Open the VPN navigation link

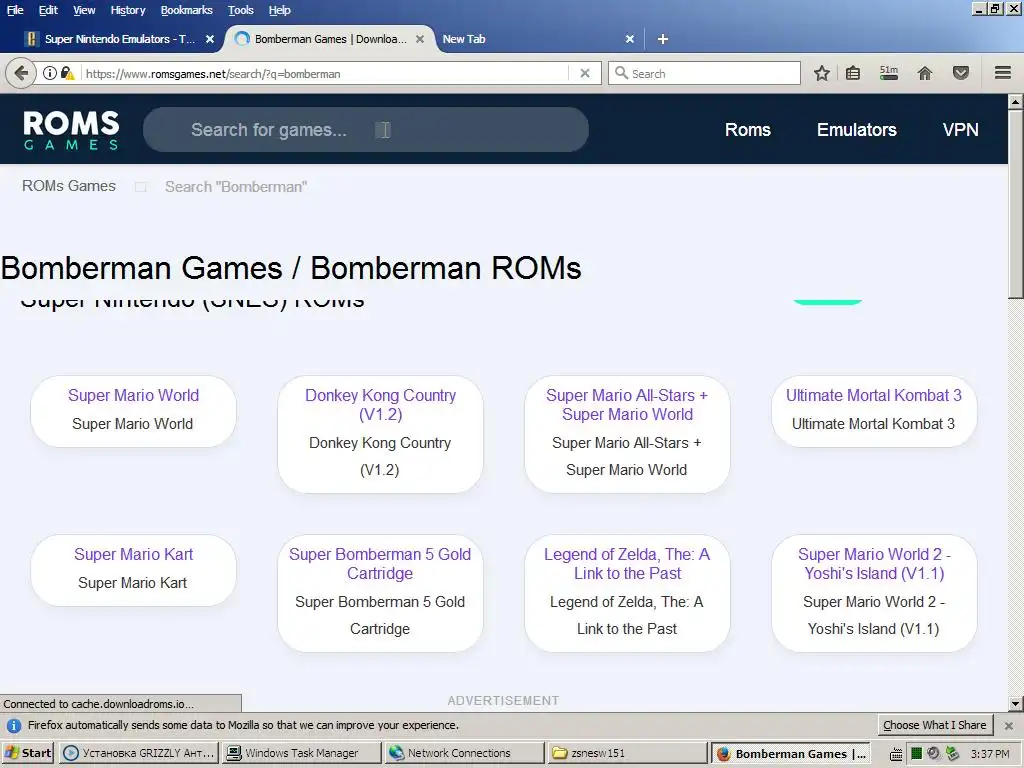961,129
